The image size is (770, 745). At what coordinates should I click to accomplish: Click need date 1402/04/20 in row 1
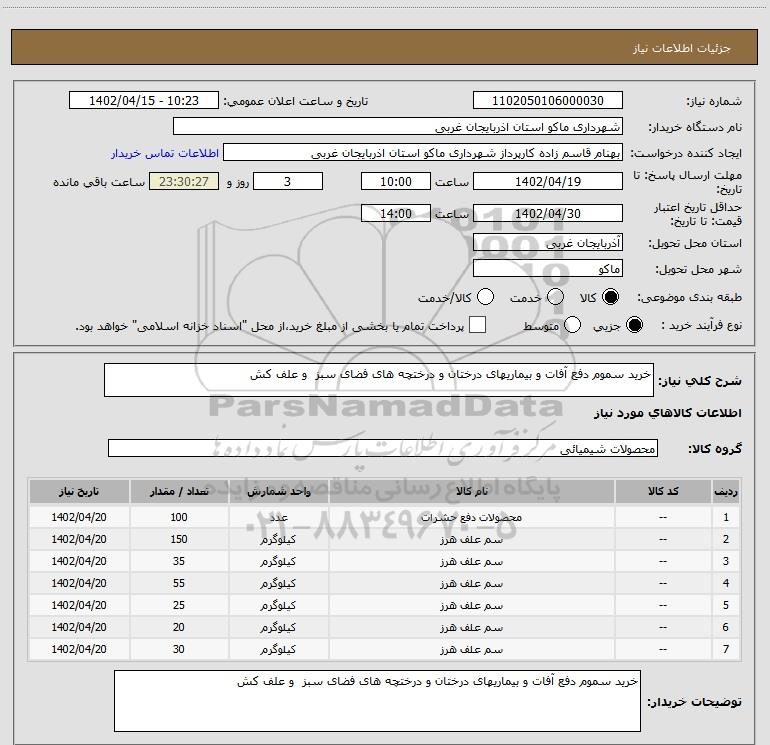[x=79, y=517]
